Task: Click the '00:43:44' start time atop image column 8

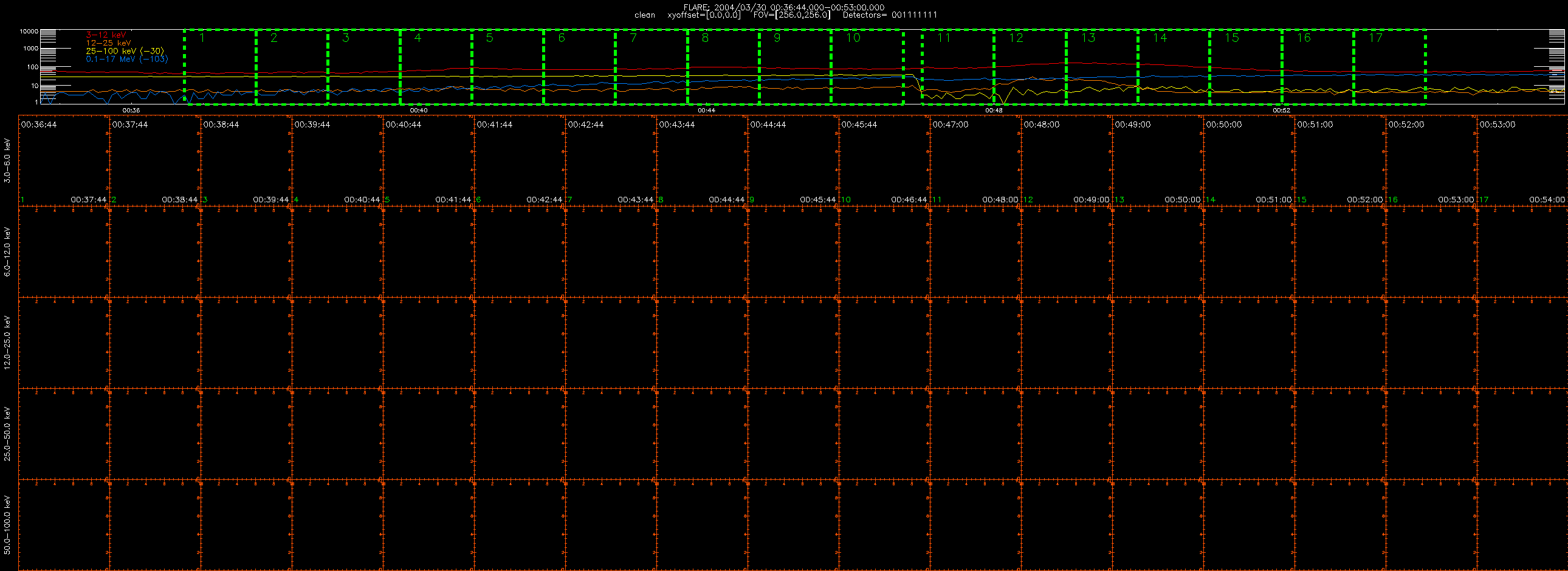Action: click(677, 125)
